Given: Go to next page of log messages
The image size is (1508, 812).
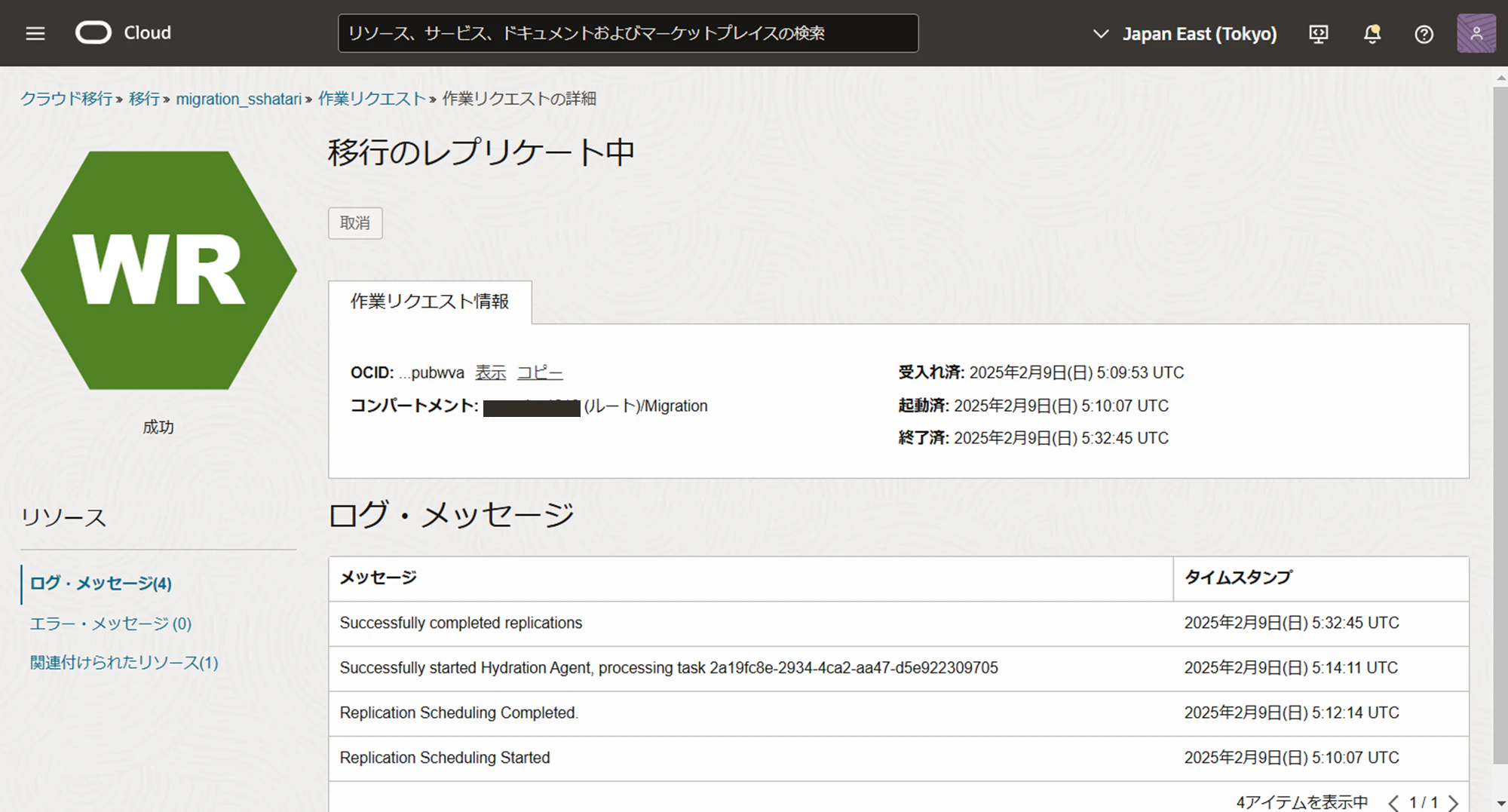Looking at the screenshot, I should pyautogui.click(x=1453, y=803).
